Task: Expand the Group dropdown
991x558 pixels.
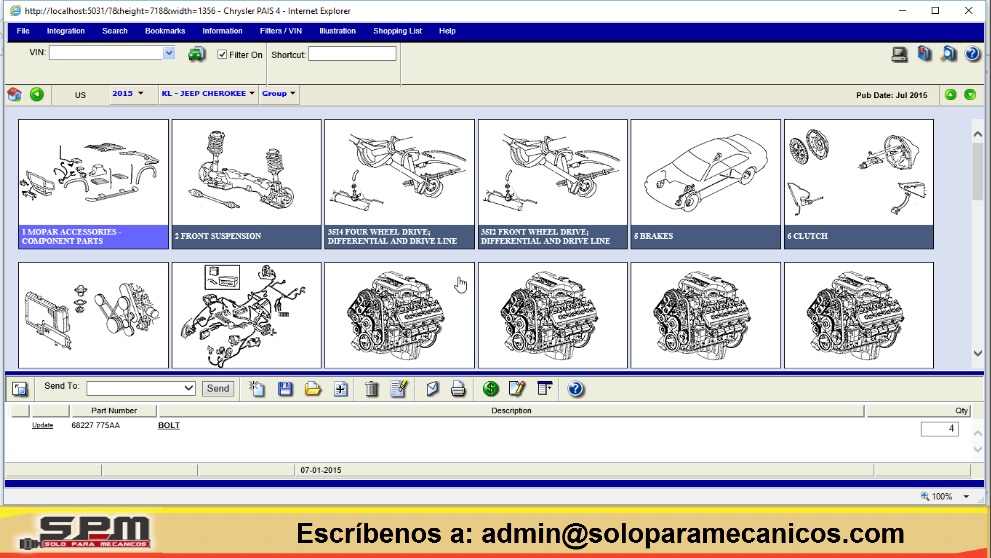Action: click(279, 94)
